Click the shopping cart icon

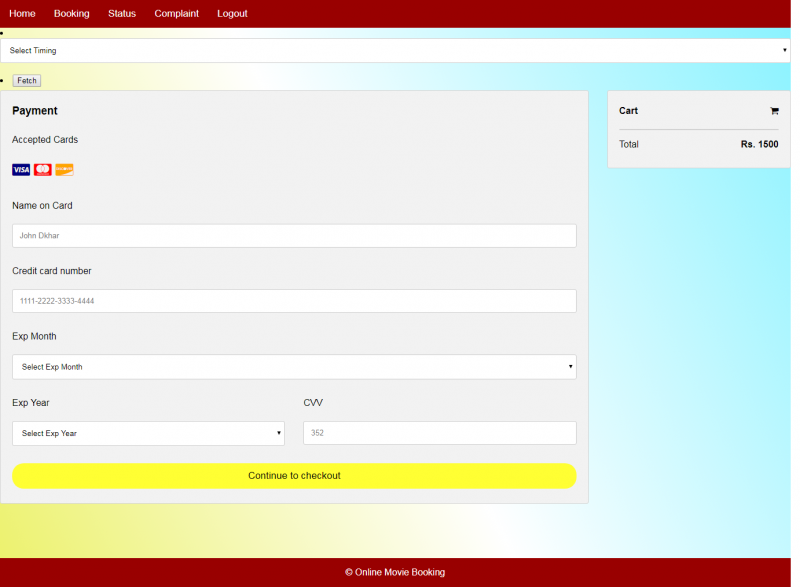click(x=774, y=111)
